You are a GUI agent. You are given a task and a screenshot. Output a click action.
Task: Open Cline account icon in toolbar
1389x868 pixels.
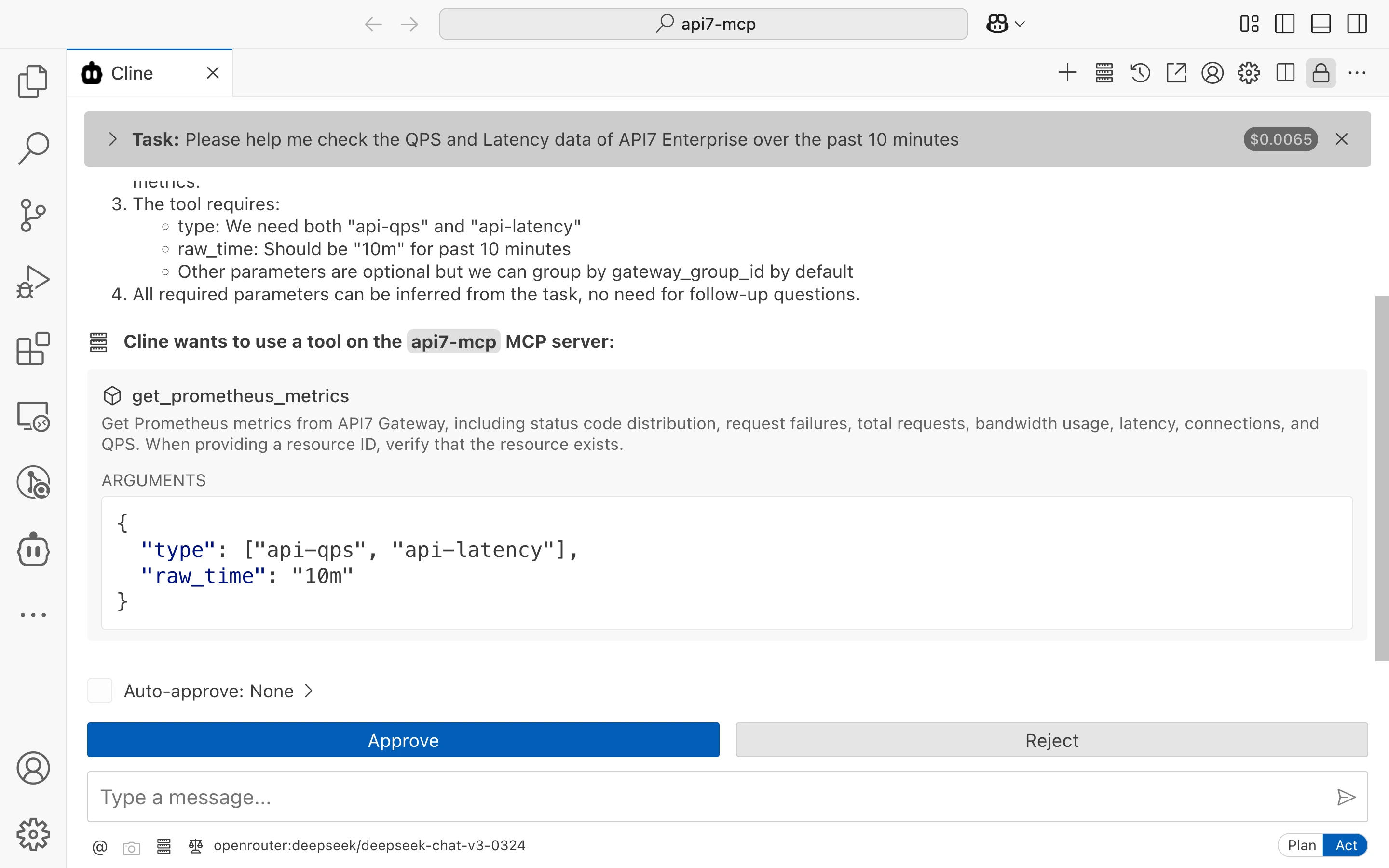pyautogui.click(x=1212, y=73)
